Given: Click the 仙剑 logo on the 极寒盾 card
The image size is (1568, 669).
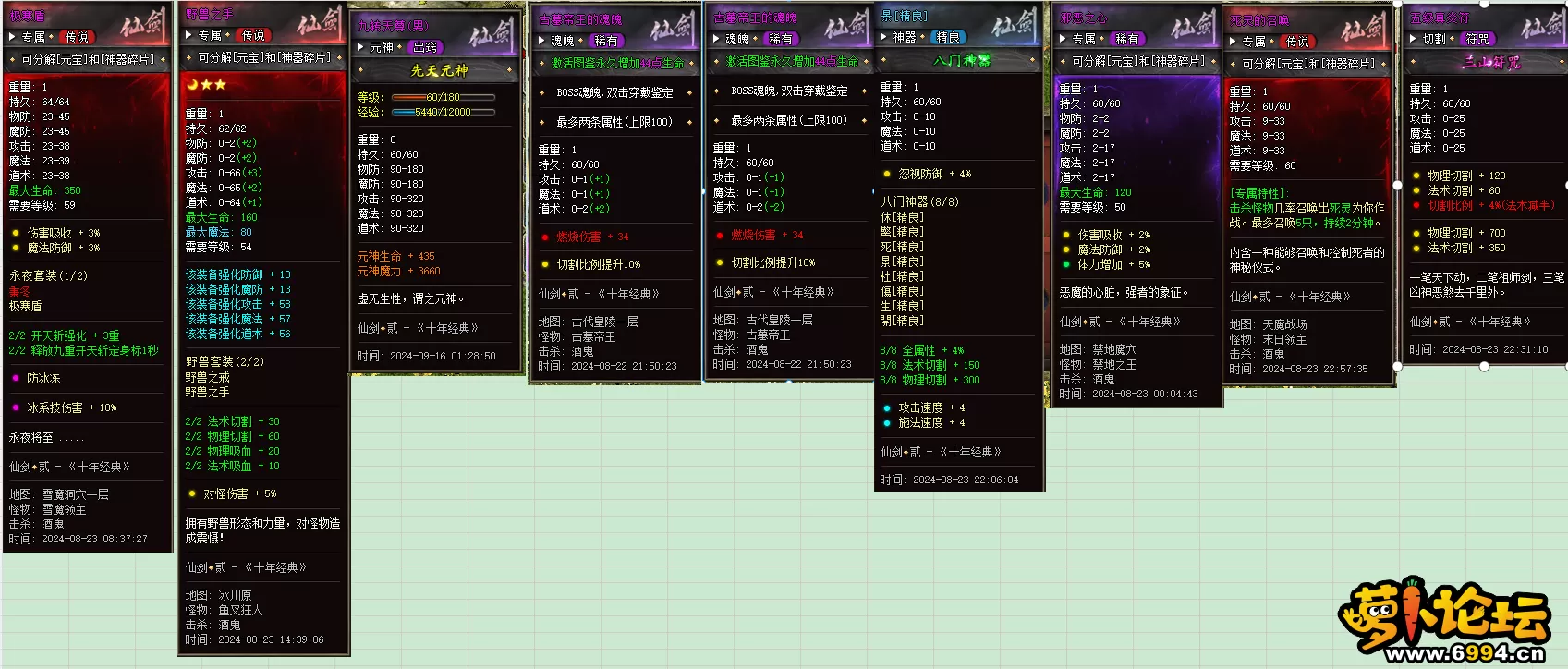Looking at the screenshot, I should coord(142,26).
